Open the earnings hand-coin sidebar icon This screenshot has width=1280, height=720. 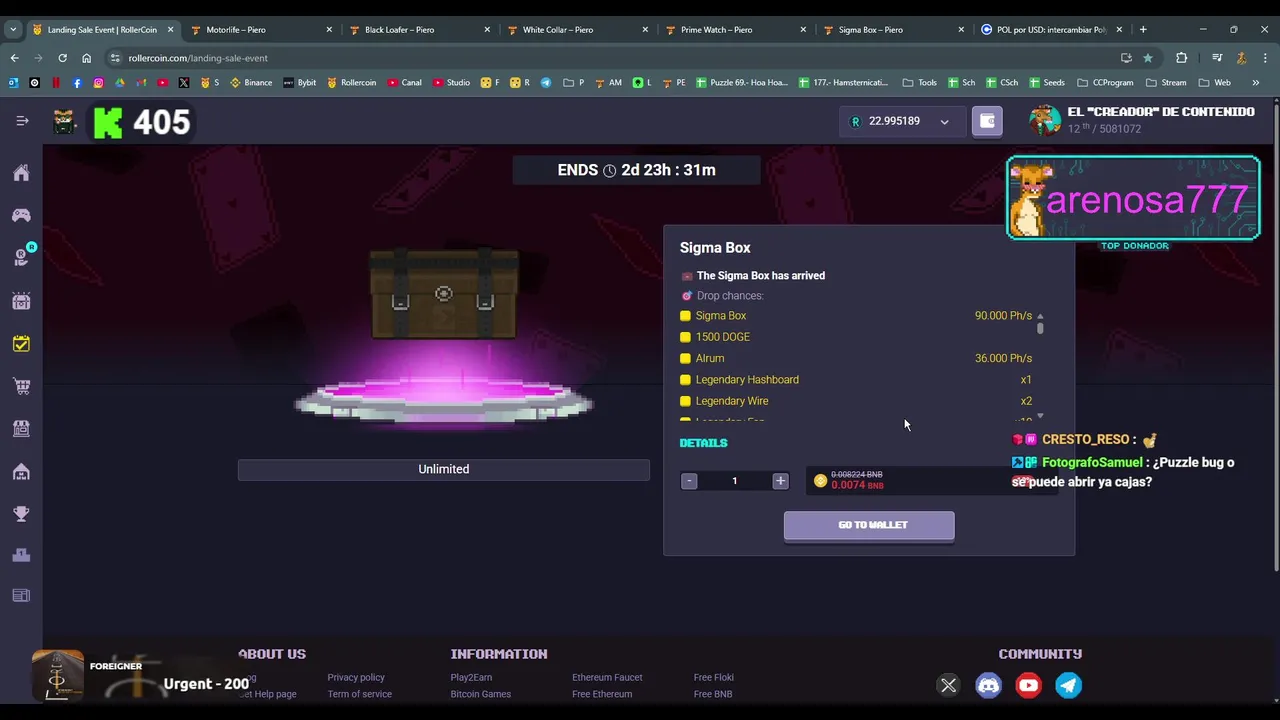21,258
